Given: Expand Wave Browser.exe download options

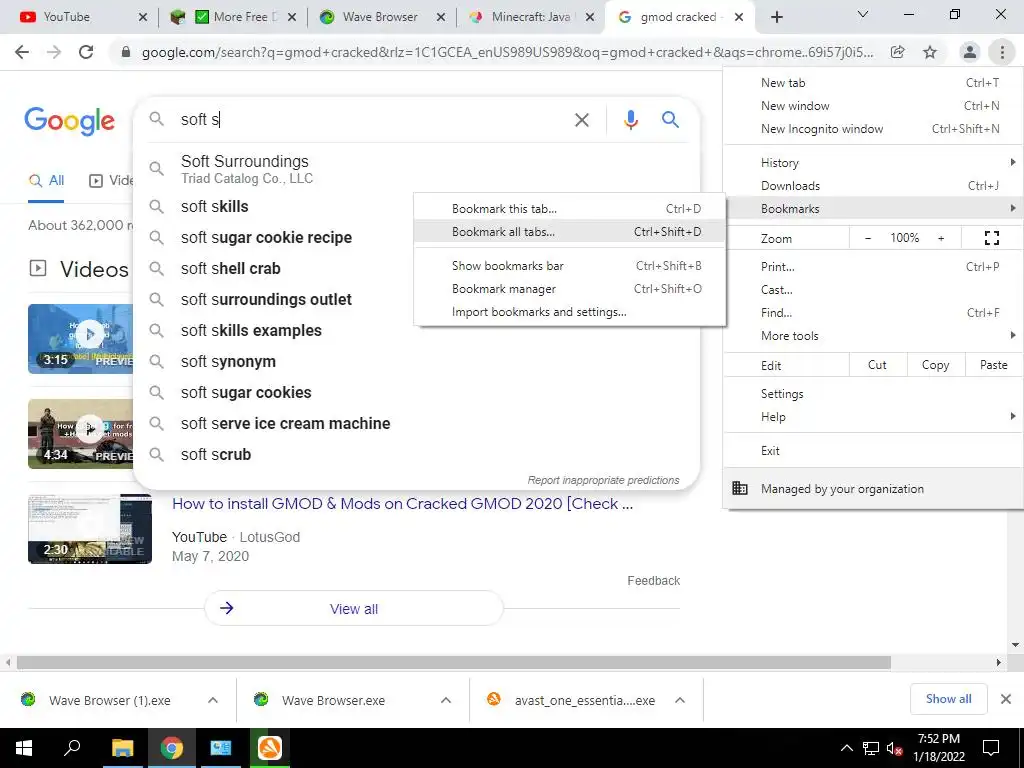Looking at the screenshot, I should pyautogui.click(x=446, y=700).
